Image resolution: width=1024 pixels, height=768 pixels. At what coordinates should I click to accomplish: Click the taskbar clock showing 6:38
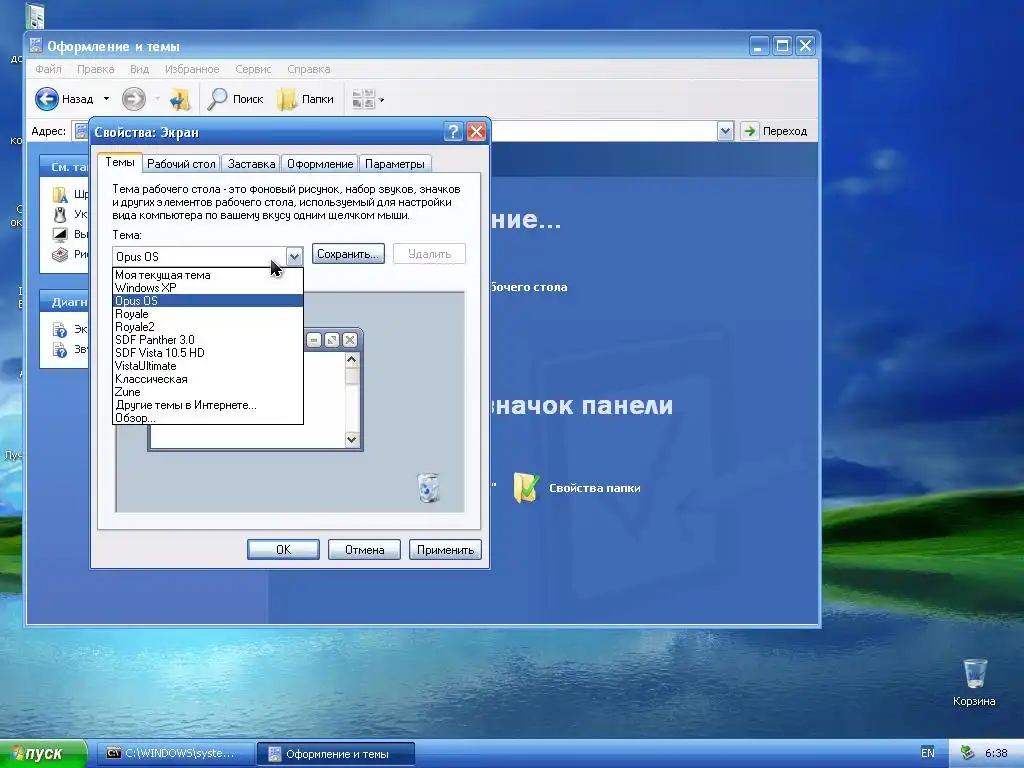[x=996, y=753]
